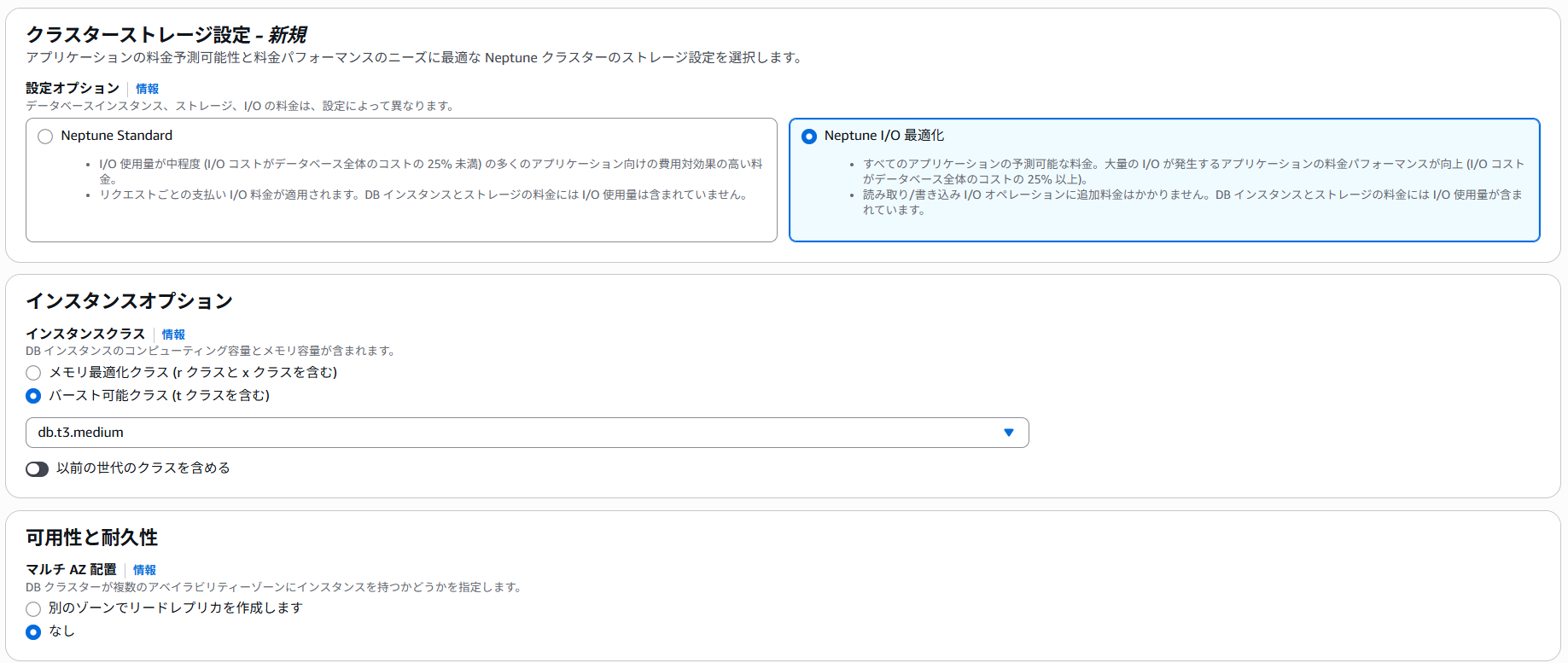The height and width of the screenshot is (663, 1568).
Task: Select the Neptune I/O 最適化 radio option
Action: tap(809, 137)
